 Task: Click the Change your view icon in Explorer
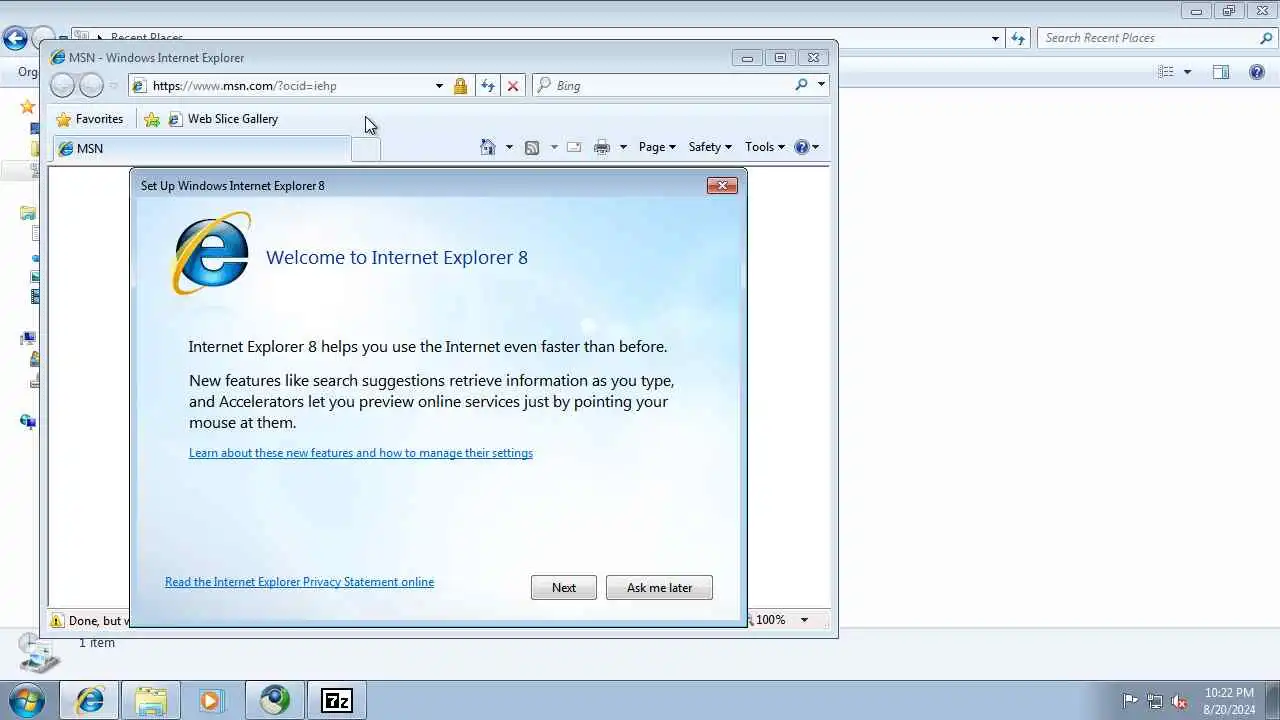1166,72
